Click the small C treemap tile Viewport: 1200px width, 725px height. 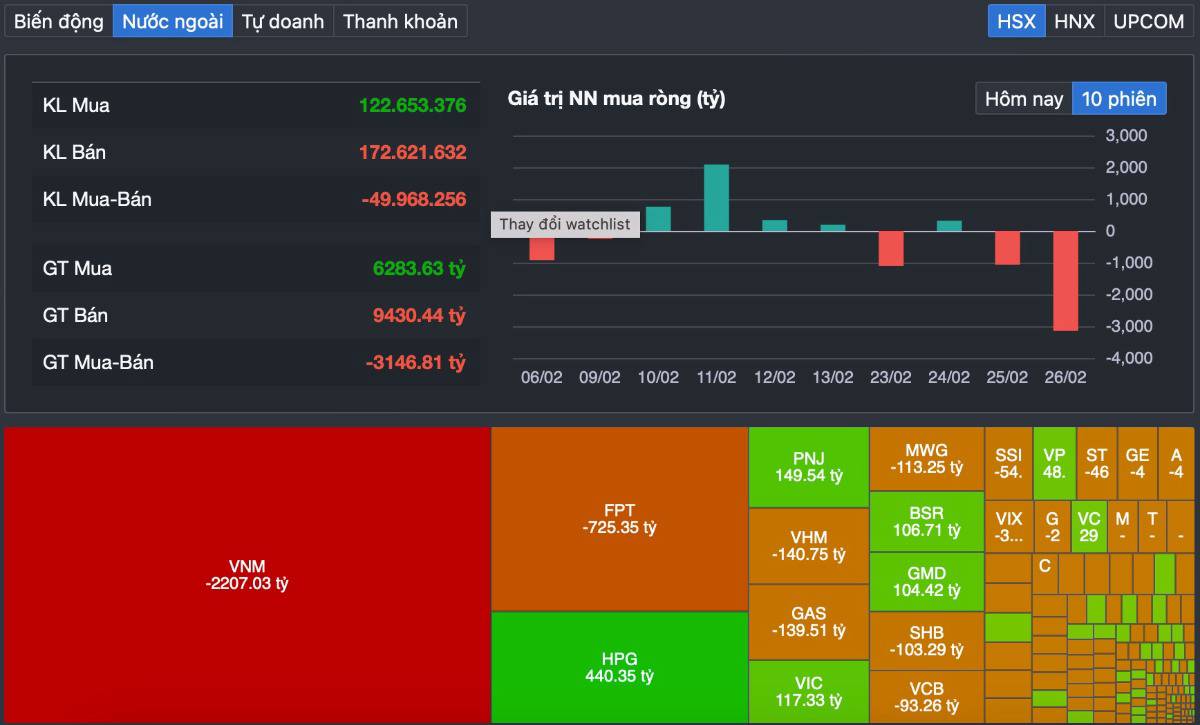[x=1045, y=573]
